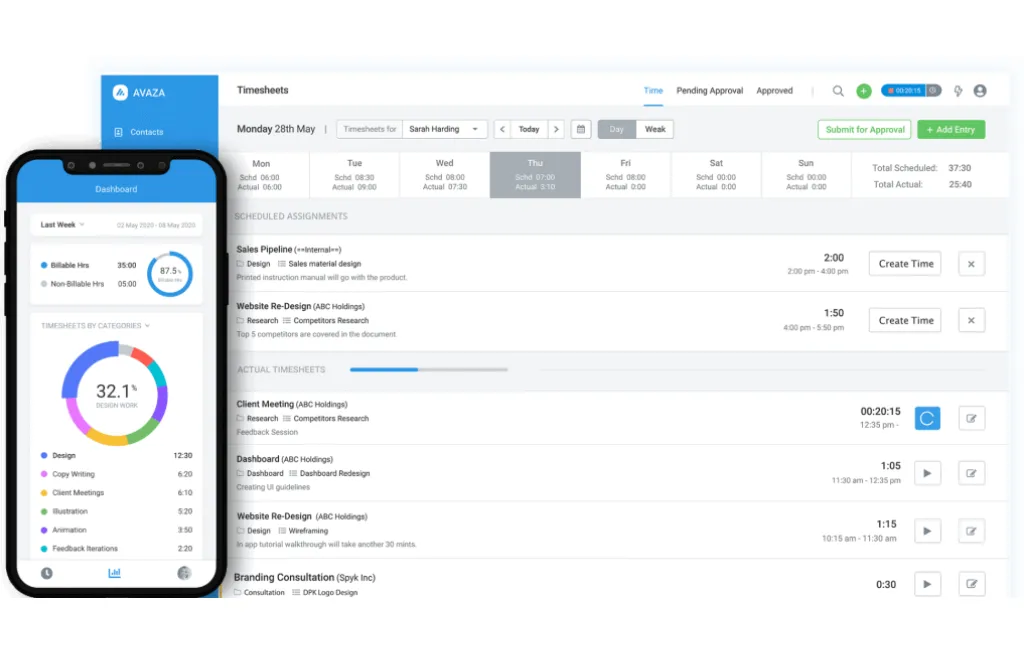Open the Sarah Harding user dropdown
The image size is (1024, 660).
click(446, 129)
